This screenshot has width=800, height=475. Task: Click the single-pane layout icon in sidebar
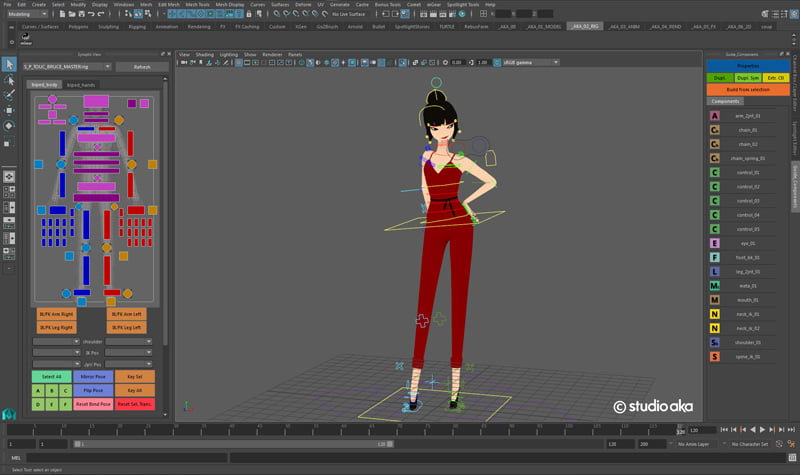(x=9, y=177)
